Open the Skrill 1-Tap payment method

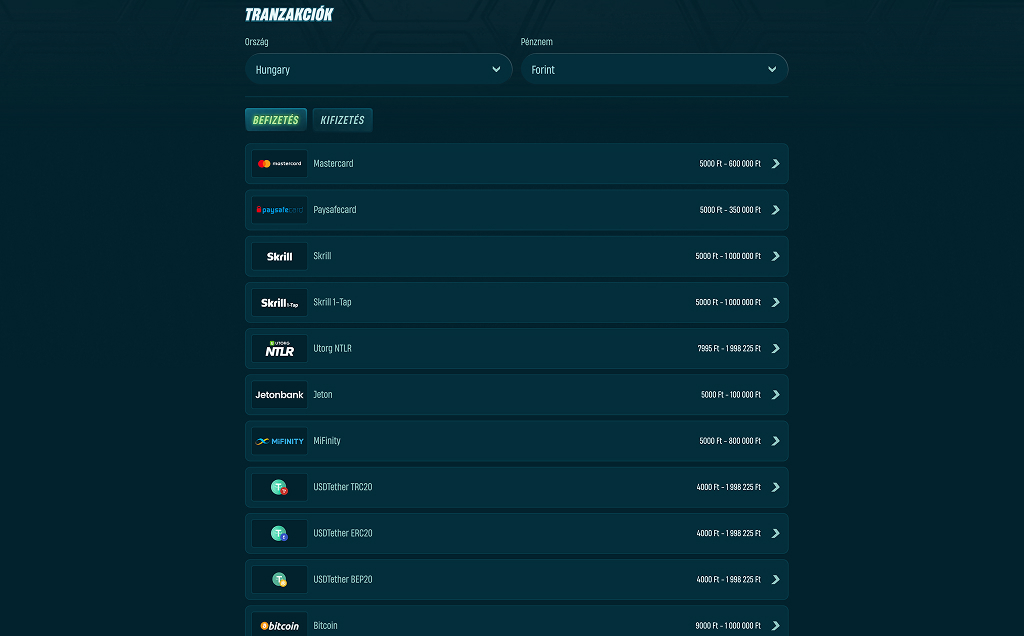pos(517,303)
